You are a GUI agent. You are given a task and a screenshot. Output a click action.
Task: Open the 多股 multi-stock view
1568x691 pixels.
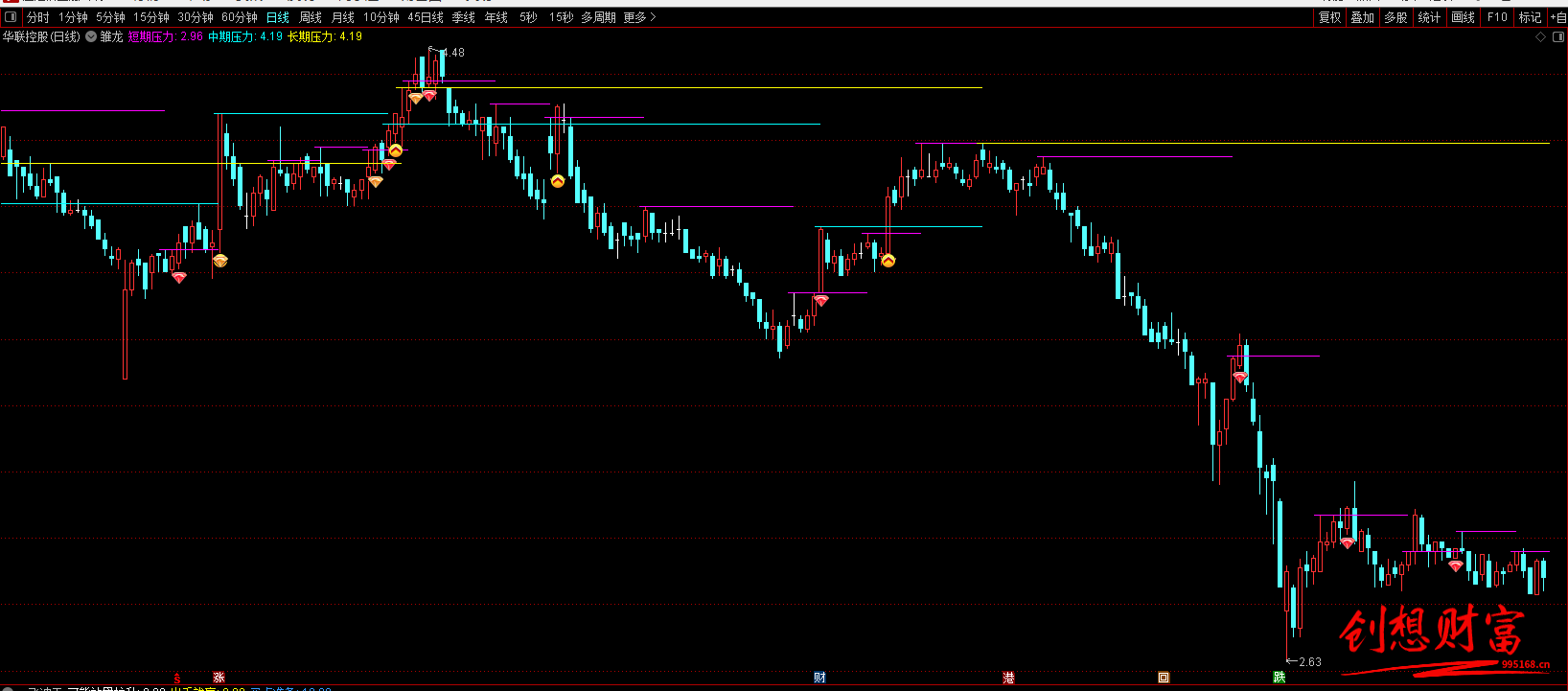[1395, 17]
